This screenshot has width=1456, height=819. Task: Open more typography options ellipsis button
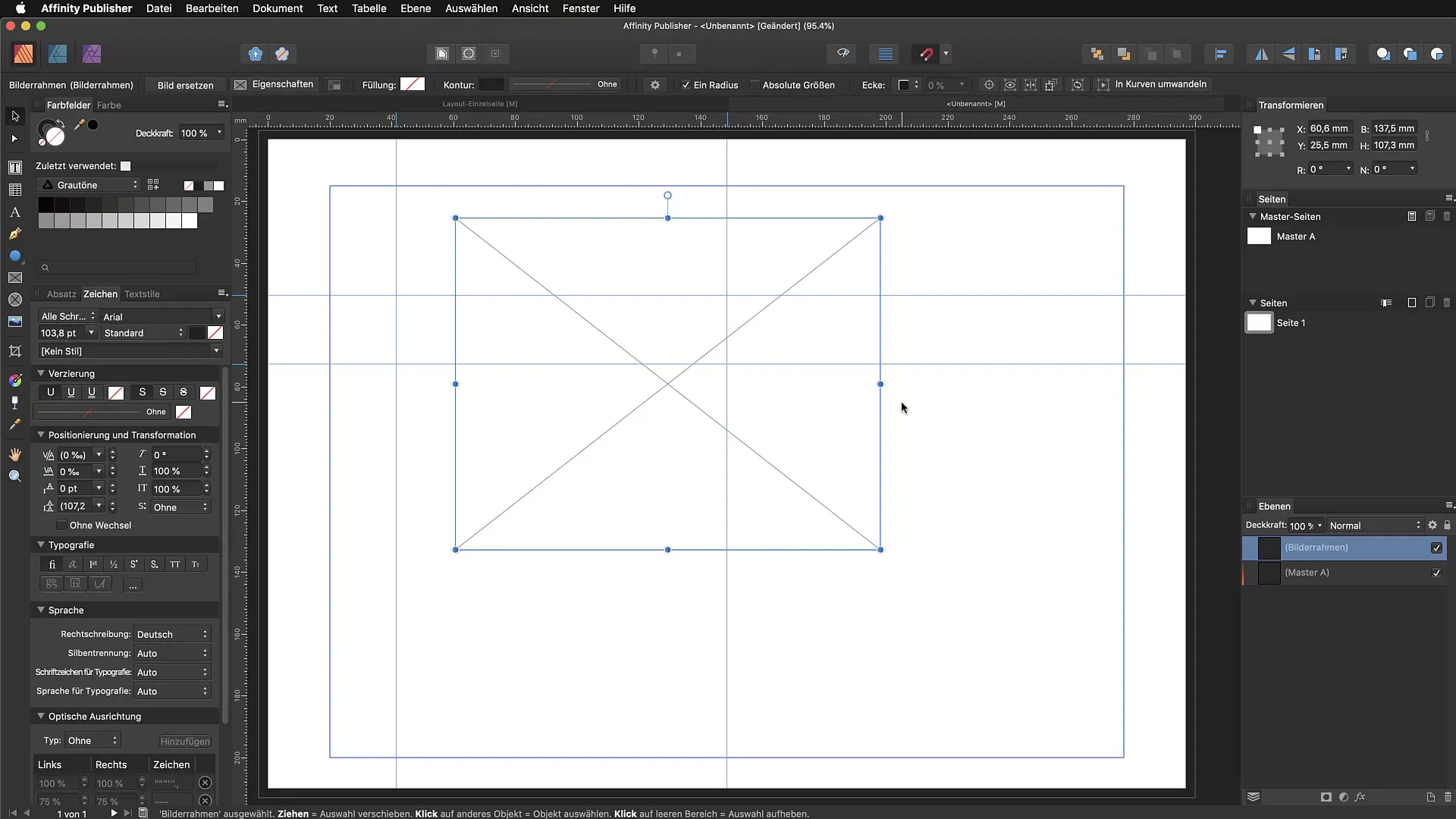(133, 585)
